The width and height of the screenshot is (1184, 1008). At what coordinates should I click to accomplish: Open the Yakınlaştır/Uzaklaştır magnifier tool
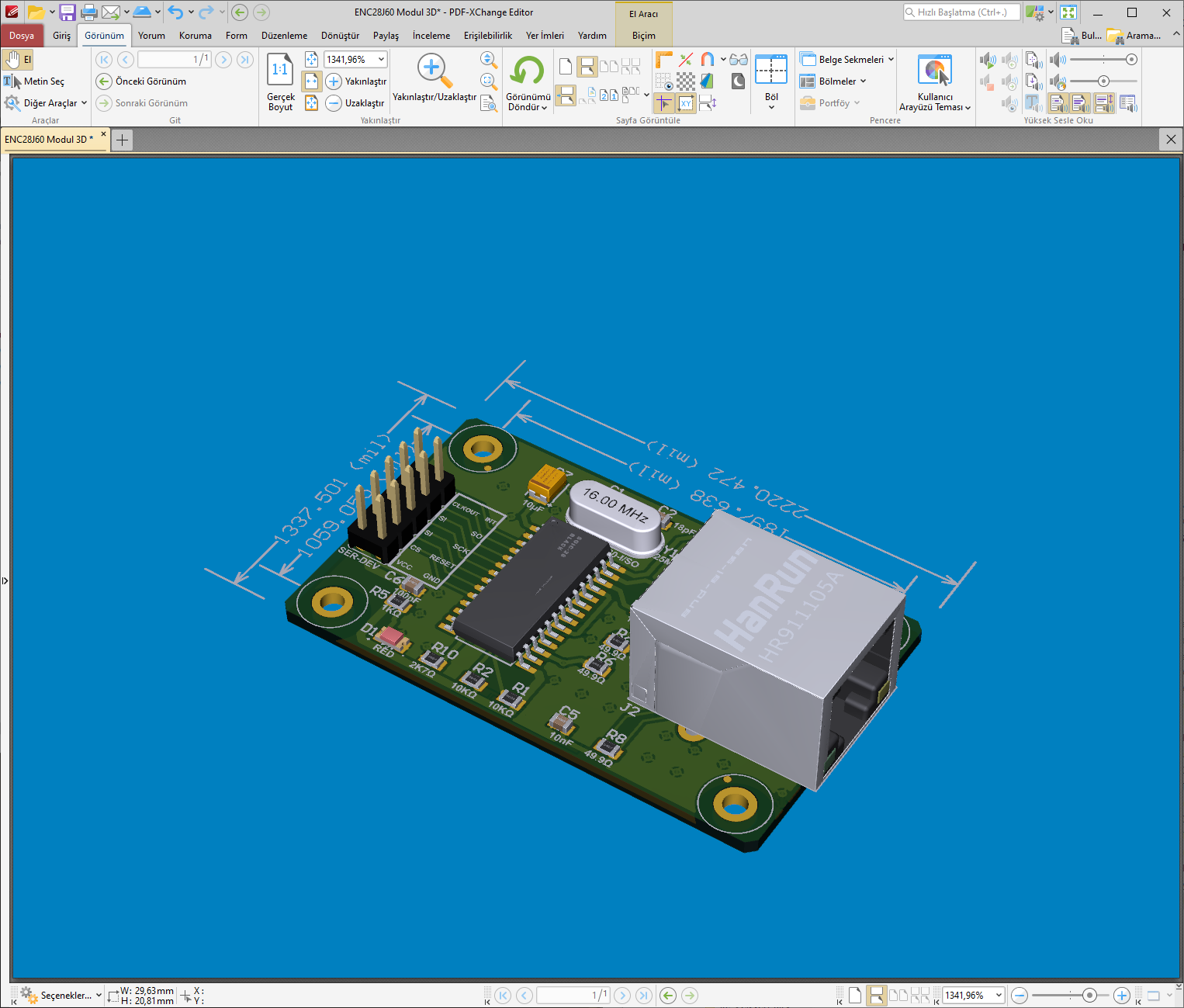click(433, 69)
